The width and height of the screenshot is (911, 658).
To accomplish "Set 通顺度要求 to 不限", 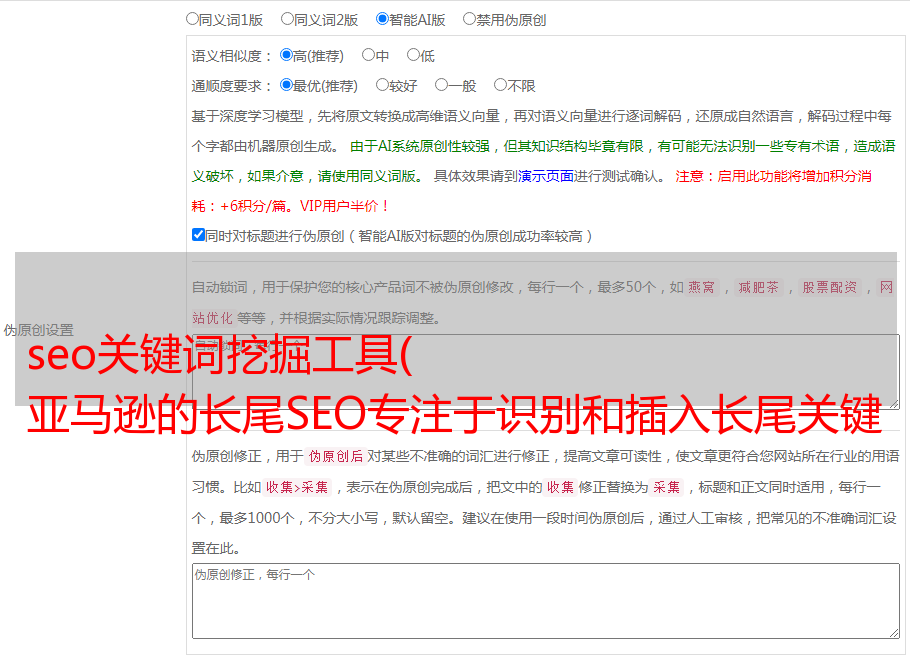I will 500,85.
